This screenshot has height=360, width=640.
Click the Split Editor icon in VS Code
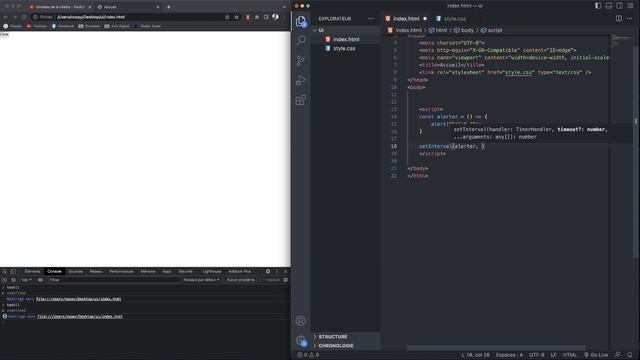coord(619,18)
